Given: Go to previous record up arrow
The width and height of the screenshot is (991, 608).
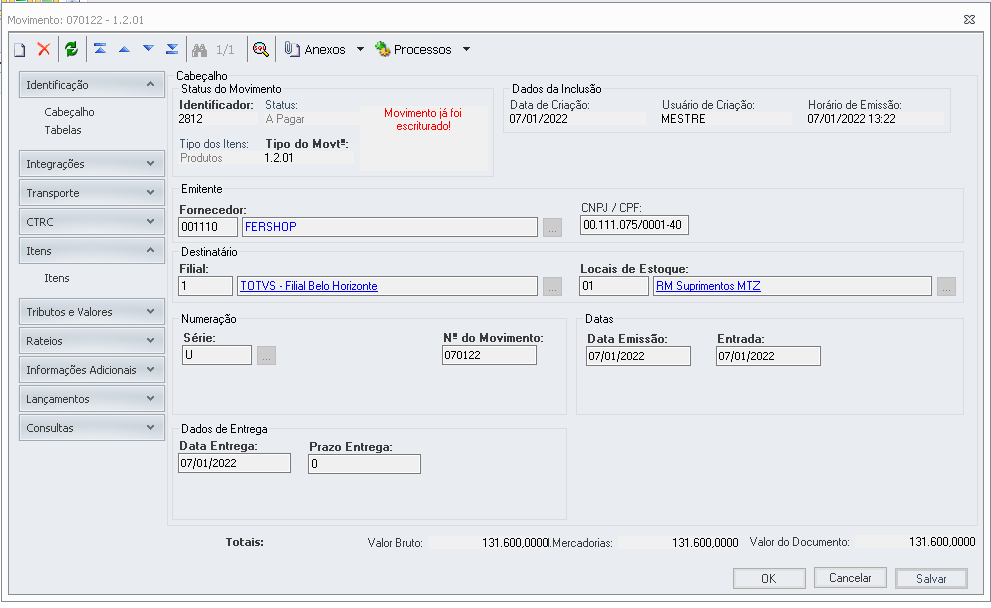Looking at the screenshot, I should point(125,49).
